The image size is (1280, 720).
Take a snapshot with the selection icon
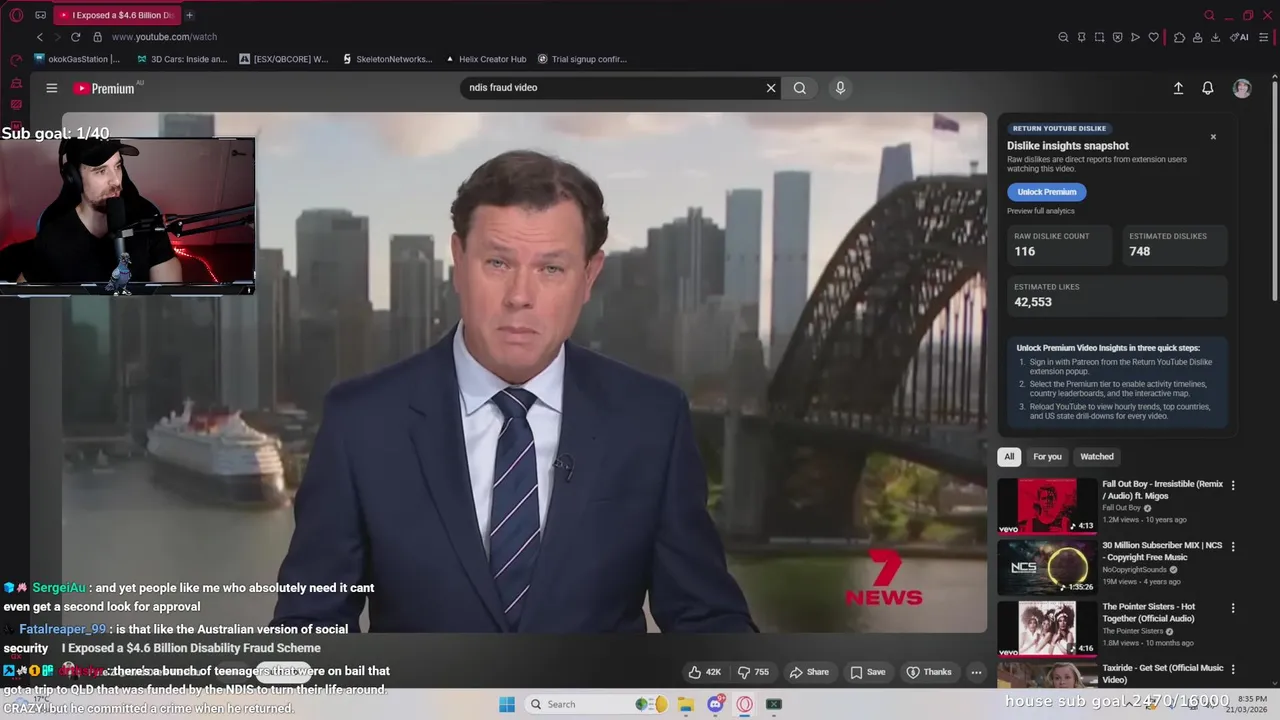point(1099,37)
